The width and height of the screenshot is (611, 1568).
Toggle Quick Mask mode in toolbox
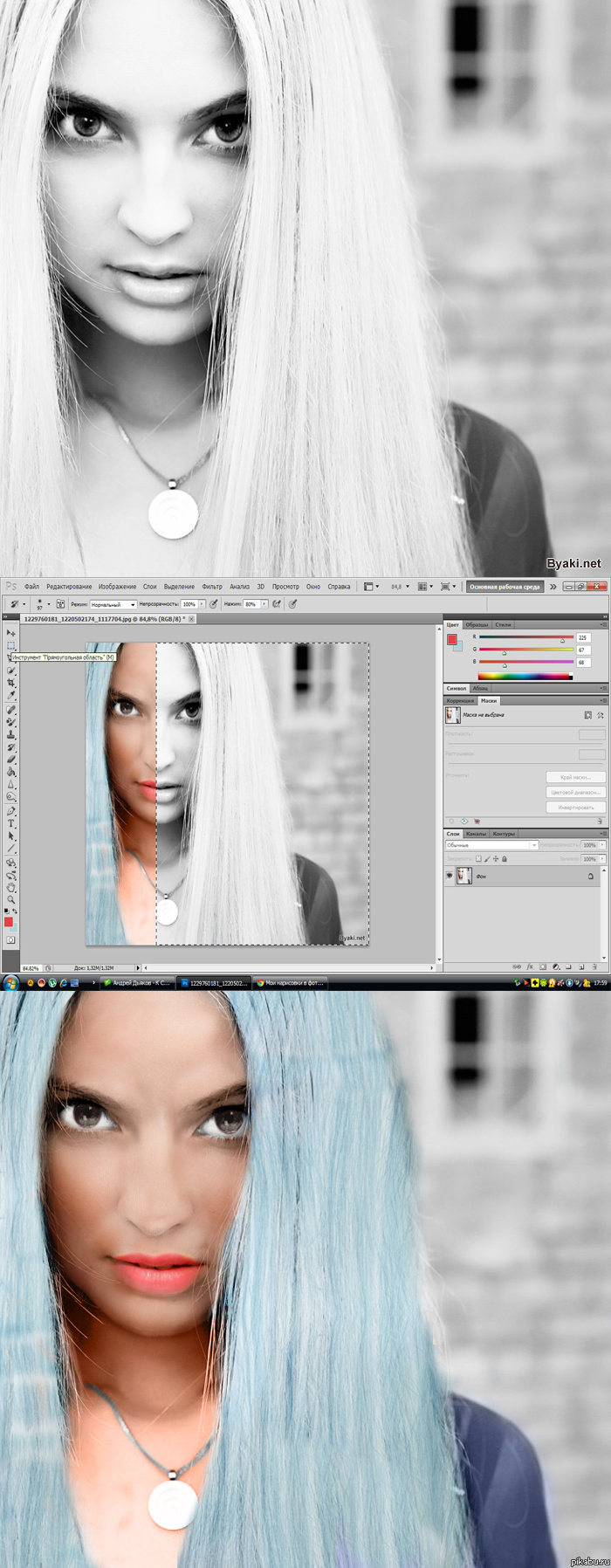click(x=10, y=940)
